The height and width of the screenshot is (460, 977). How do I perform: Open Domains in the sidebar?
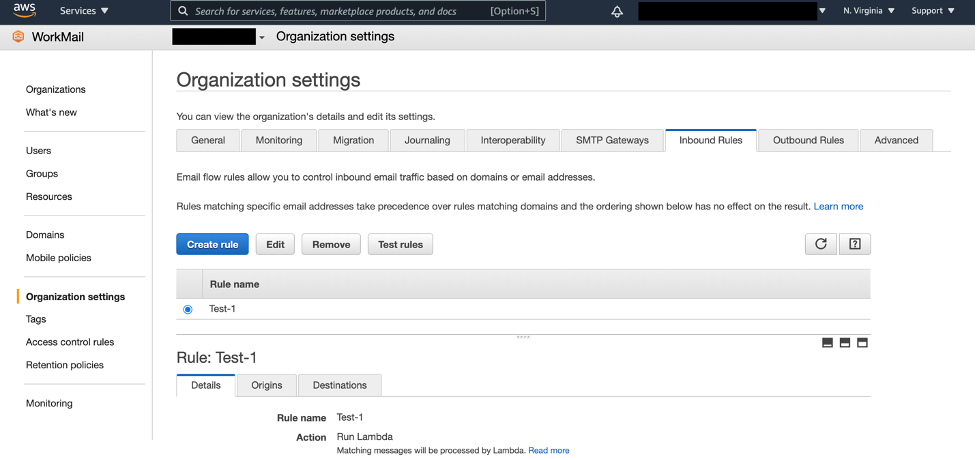[x=45, y=235]
